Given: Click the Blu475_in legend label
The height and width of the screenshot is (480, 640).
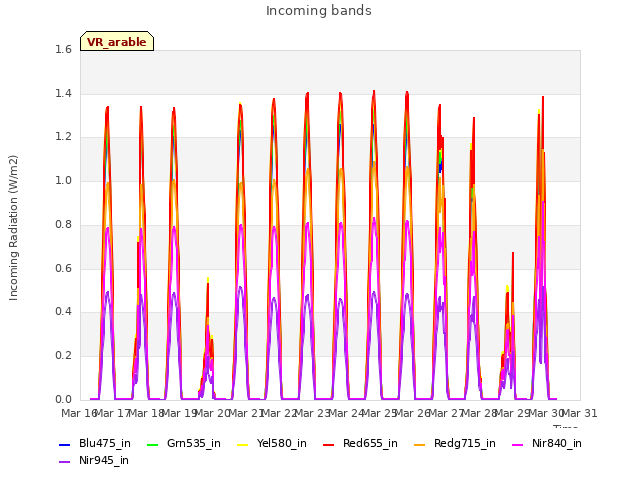Looking at the screenshot, I should [104, 443].
